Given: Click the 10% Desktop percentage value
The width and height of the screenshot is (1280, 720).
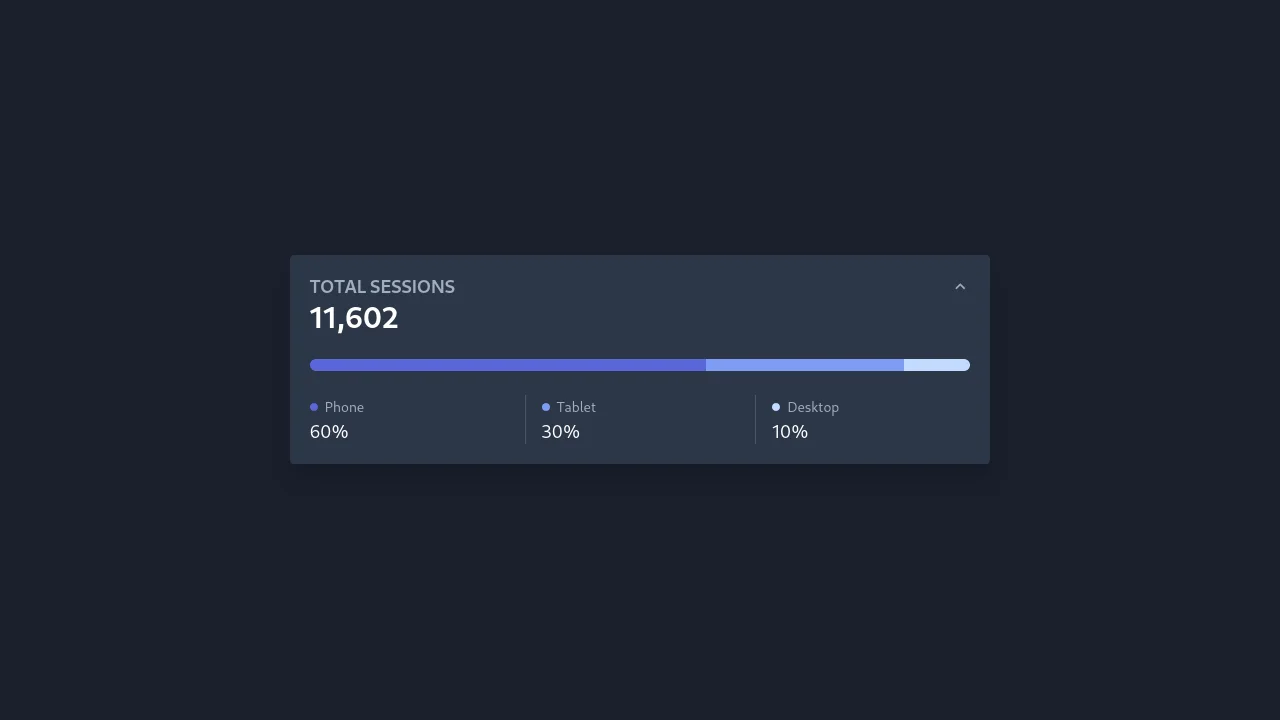Looking at the screenshot, I should point(790,431).
